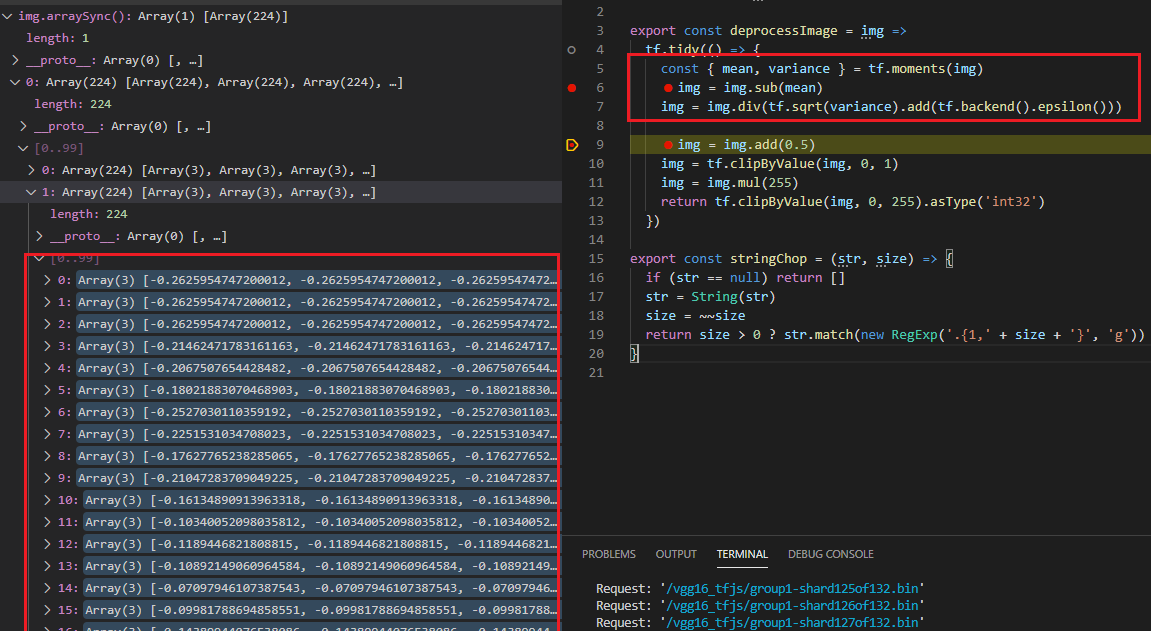Select the '9: Array(3)' row starting -0.2104

[x=281, y=478]
